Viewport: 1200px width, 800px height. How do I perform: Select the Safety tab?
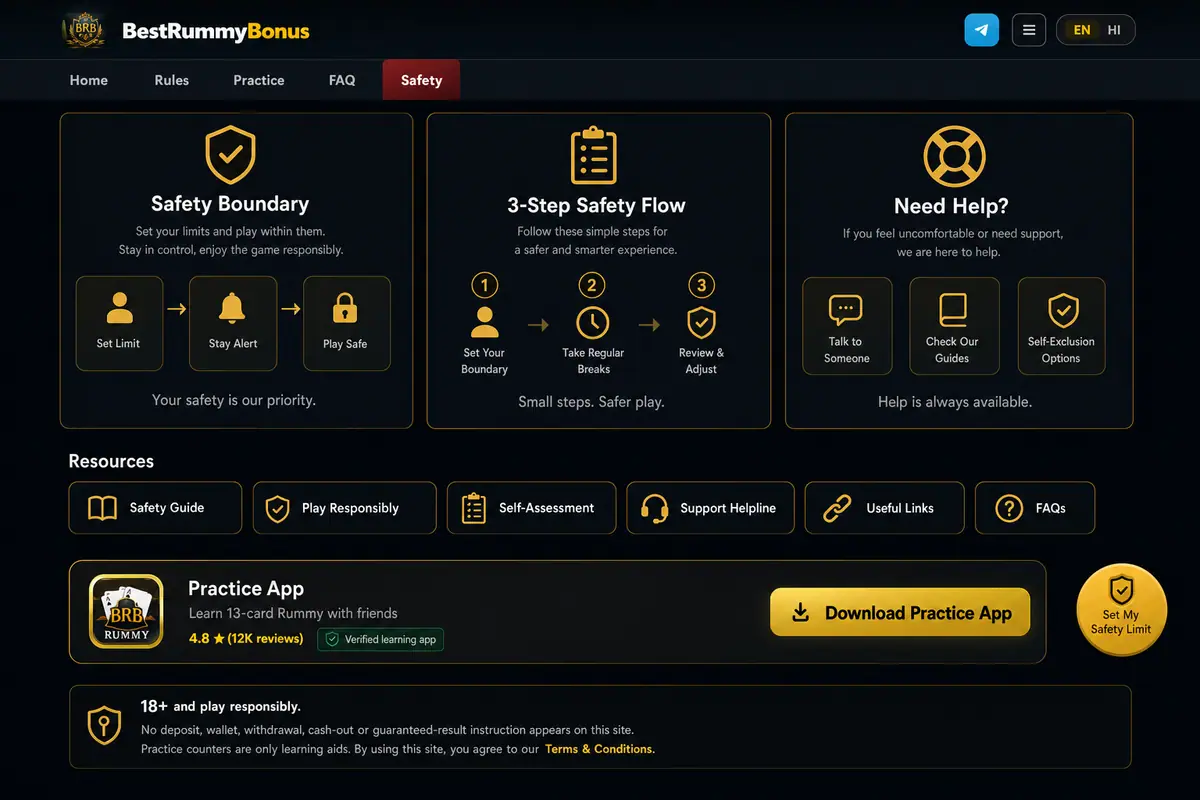(421, 80)
